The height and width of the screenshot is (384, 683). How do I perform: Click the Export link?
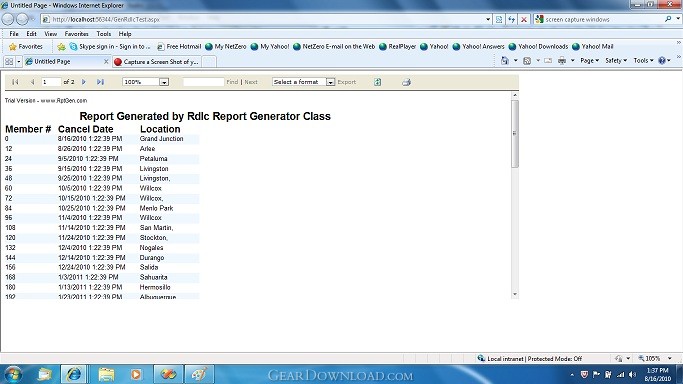(x=347, y=82)
